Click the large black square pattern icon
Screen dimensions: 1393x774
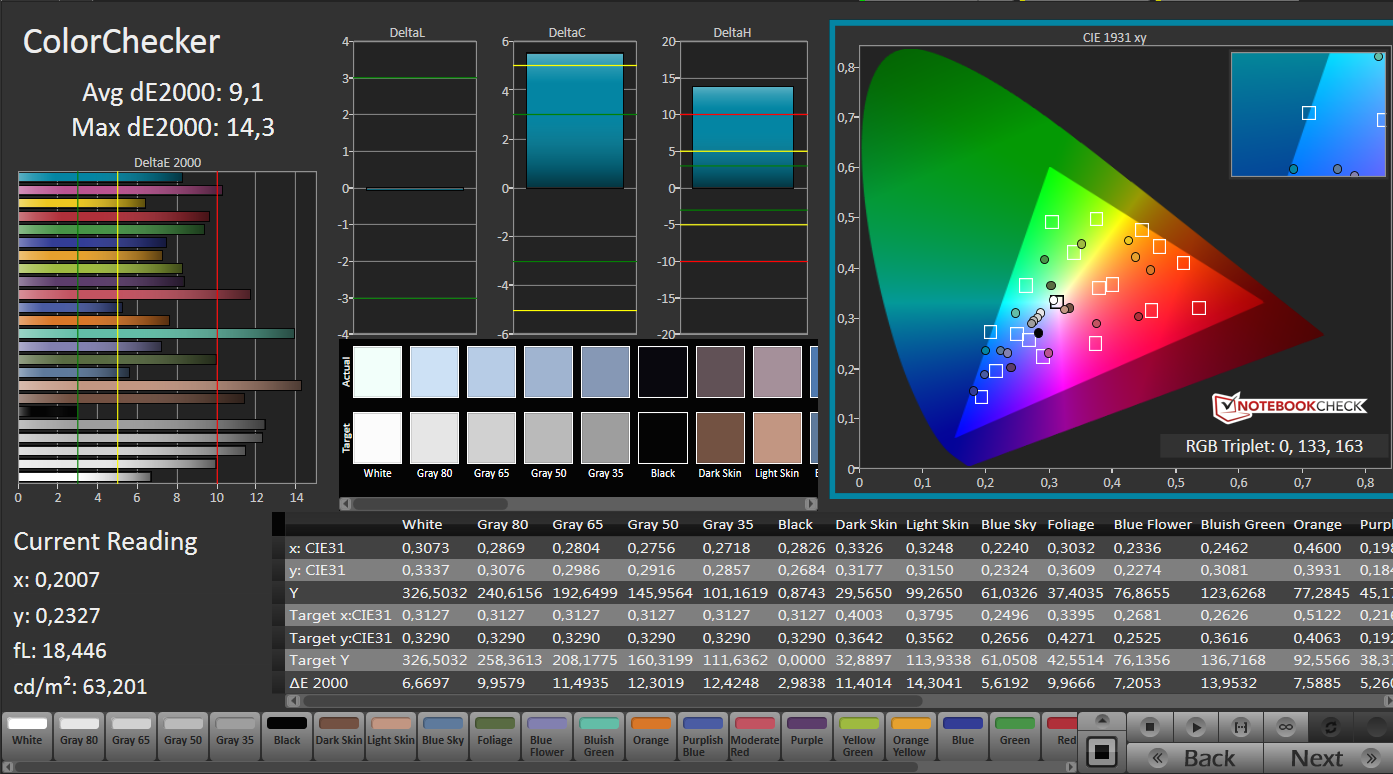1102,750
